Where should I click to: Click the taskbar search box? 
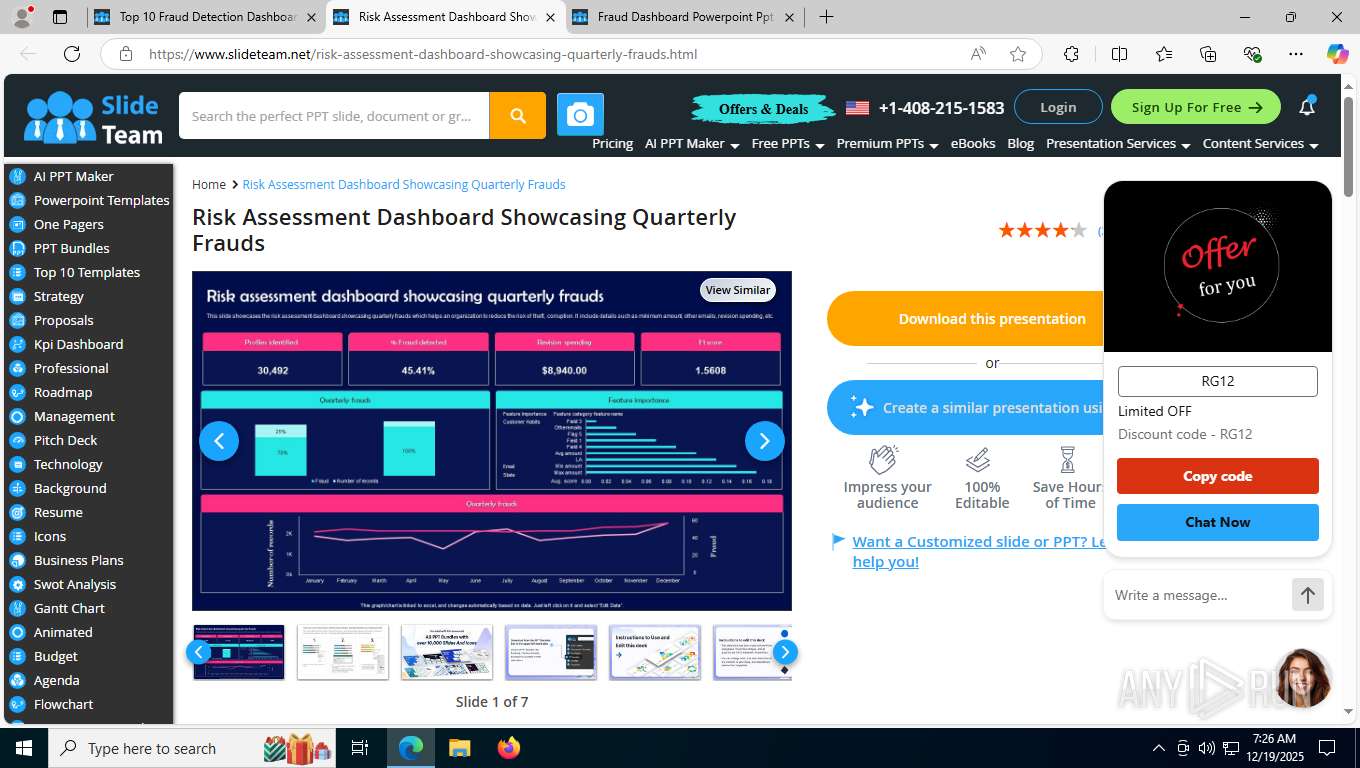coord(192,748)
